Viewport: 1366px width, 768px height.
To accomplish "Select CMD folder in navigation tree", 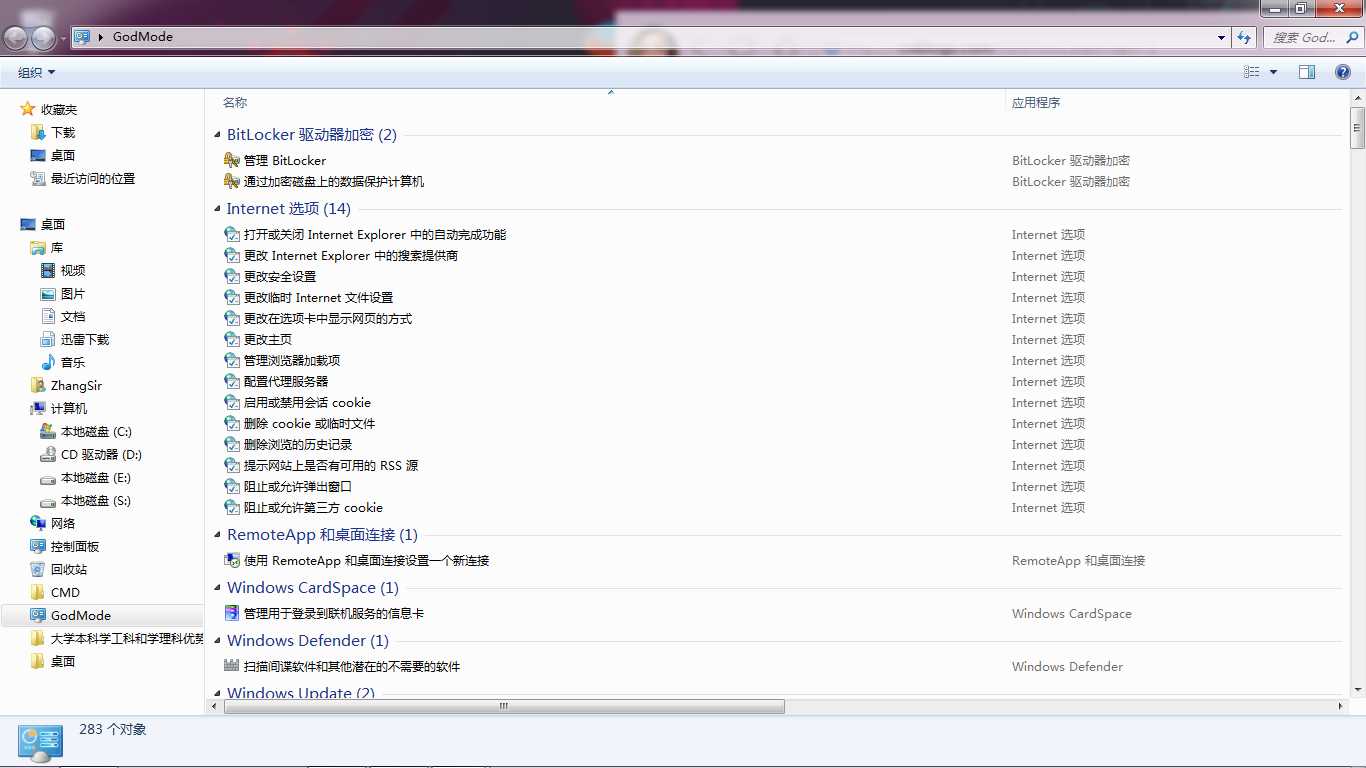I will (x=65, y=592).
